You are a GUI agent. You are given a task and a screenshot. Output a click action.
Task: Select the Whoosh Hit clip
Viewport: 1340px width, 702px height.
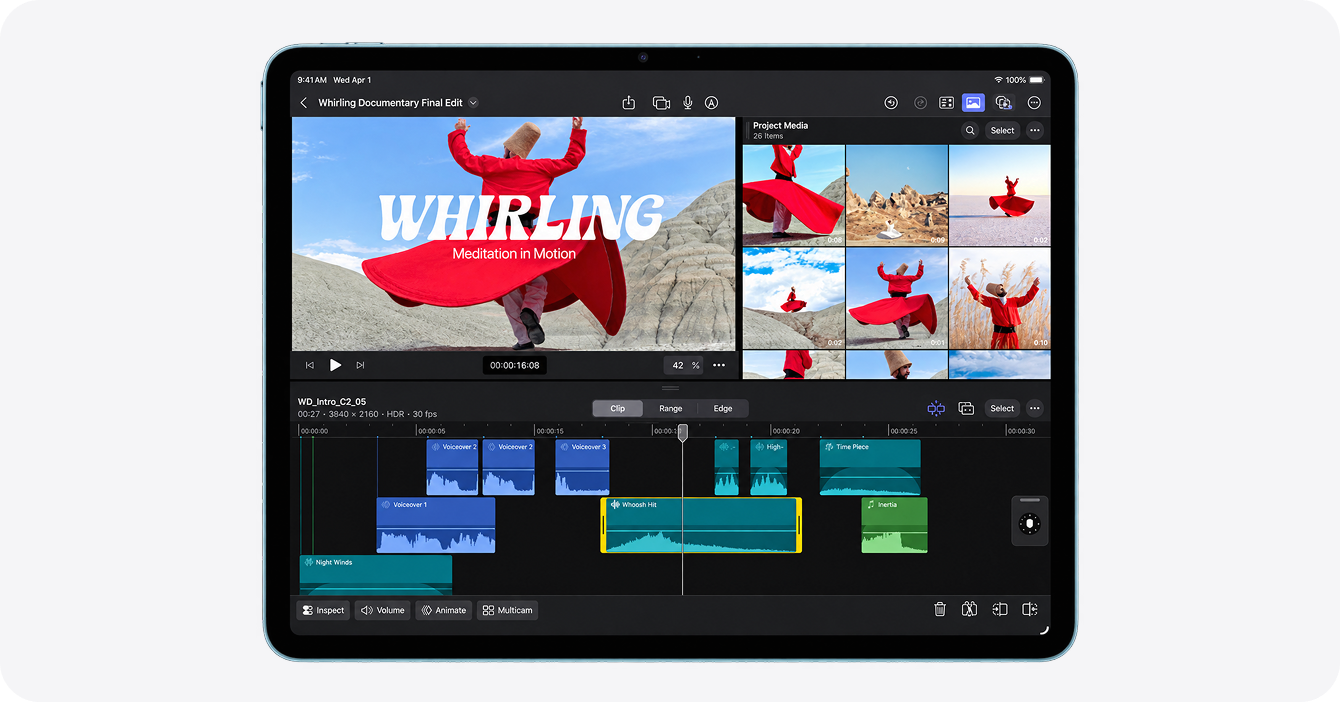pos(701,525)
